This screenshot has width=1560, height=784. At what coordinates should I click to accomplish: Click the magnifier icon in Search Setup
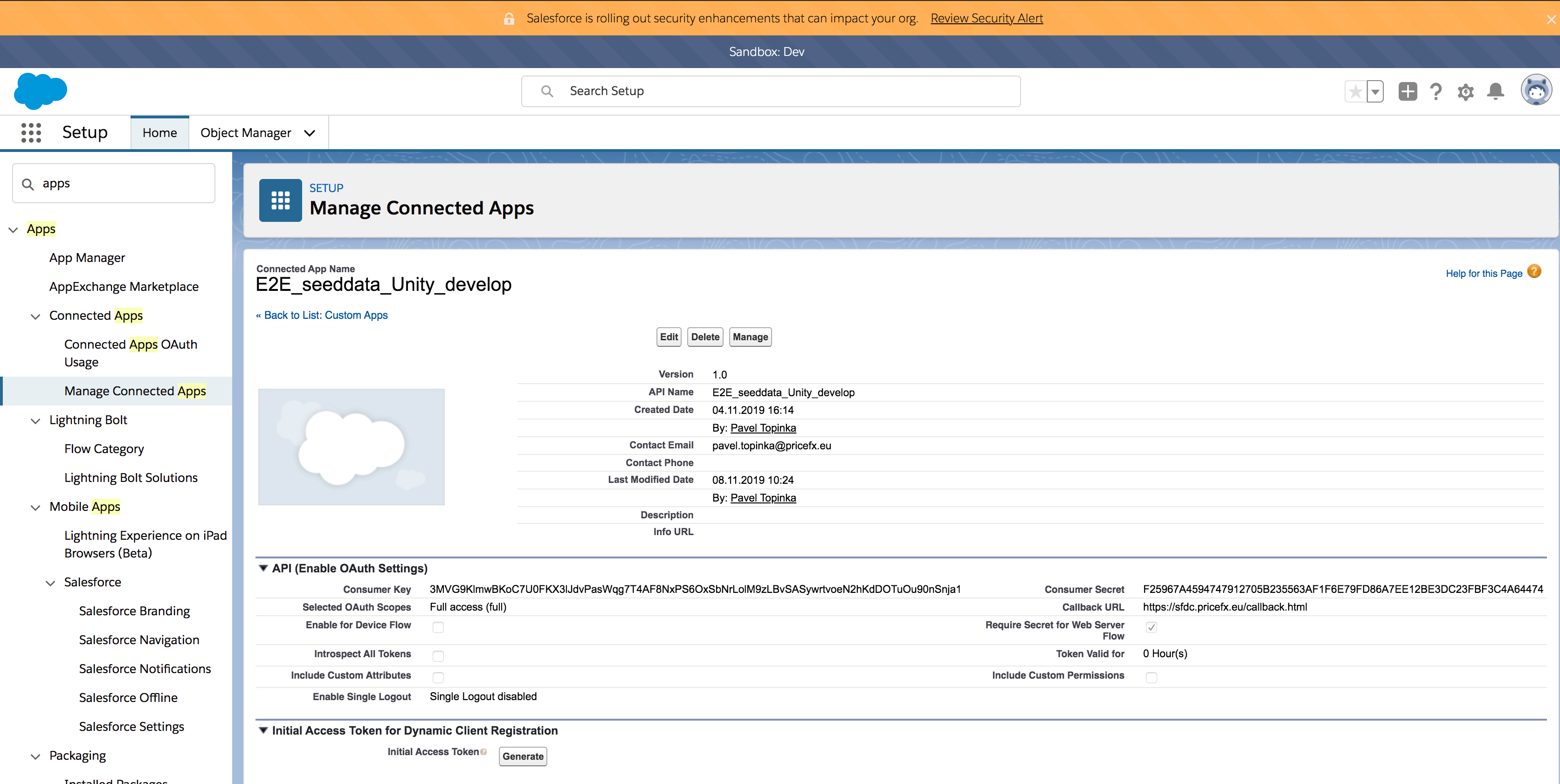tap(547, 91)
